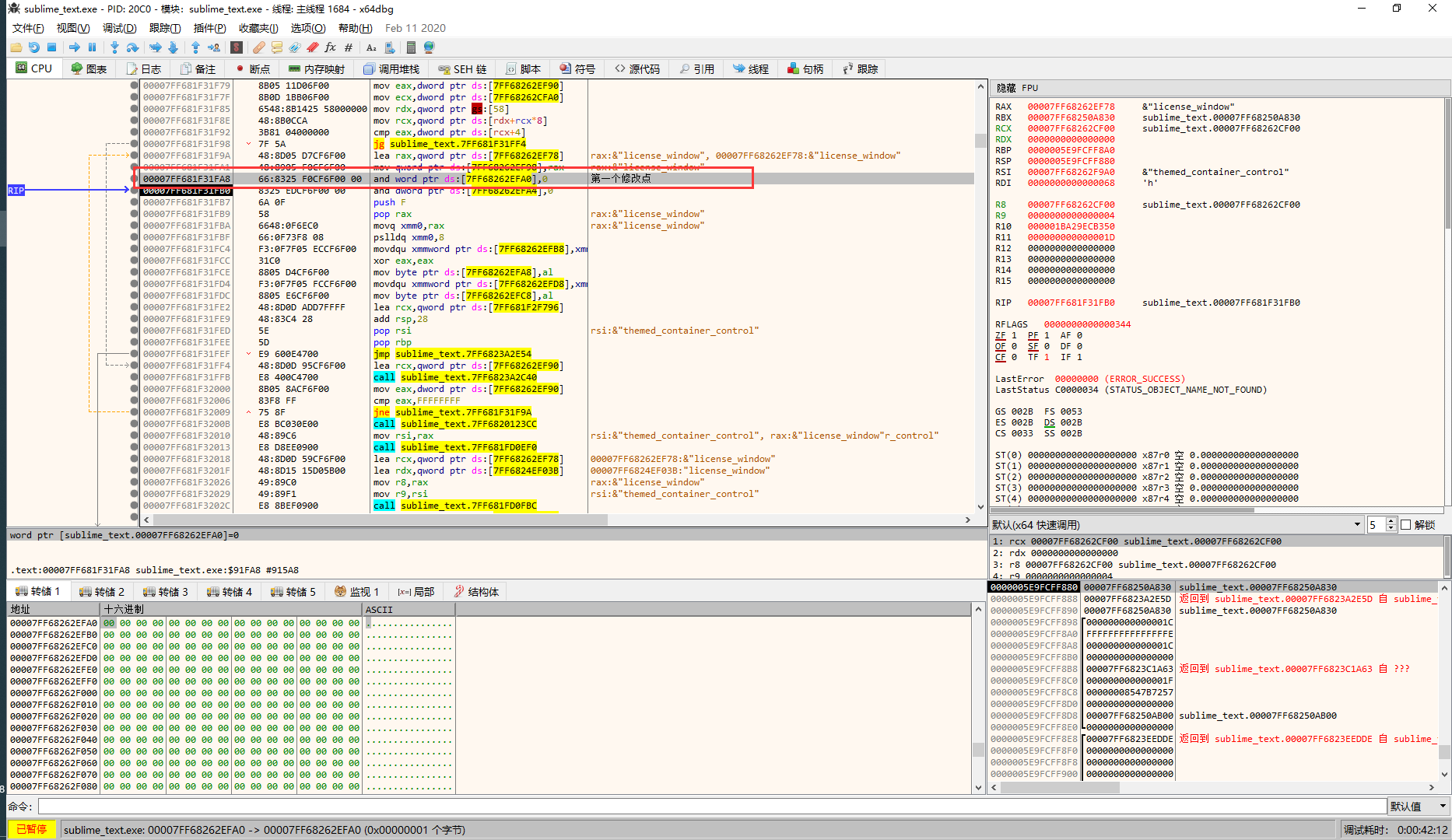The width and height of the screenshot is (1452, 840).
Task: Open the 调用堆栈 tab
Action: pos(391,69)
